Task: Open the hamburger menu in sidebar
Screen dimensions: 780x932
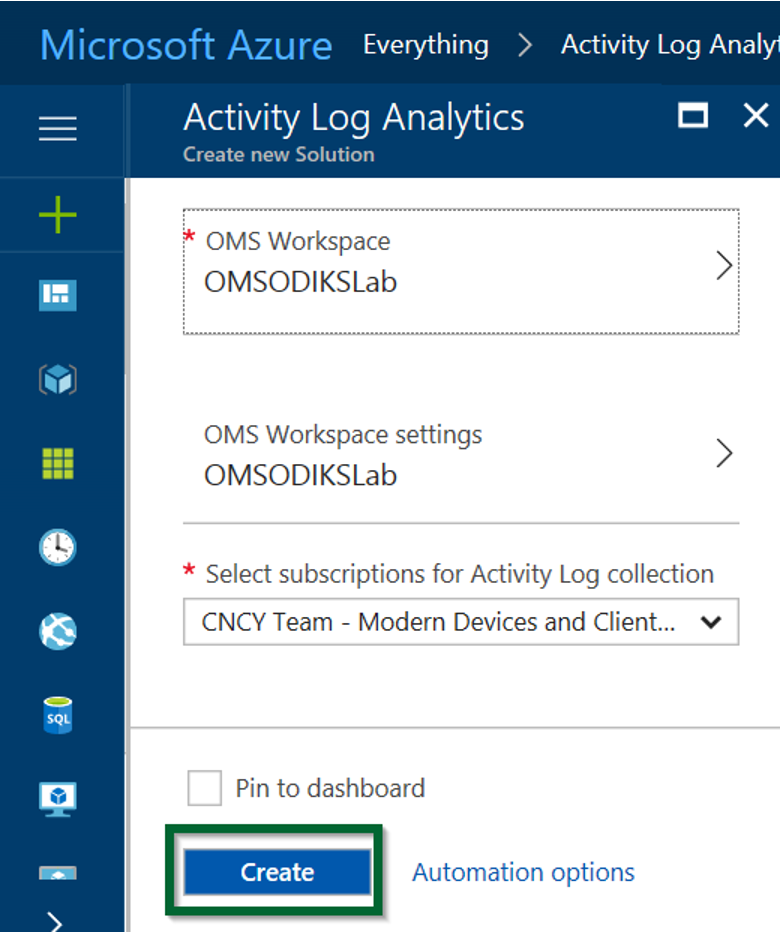Action: (x=58, y=128)
